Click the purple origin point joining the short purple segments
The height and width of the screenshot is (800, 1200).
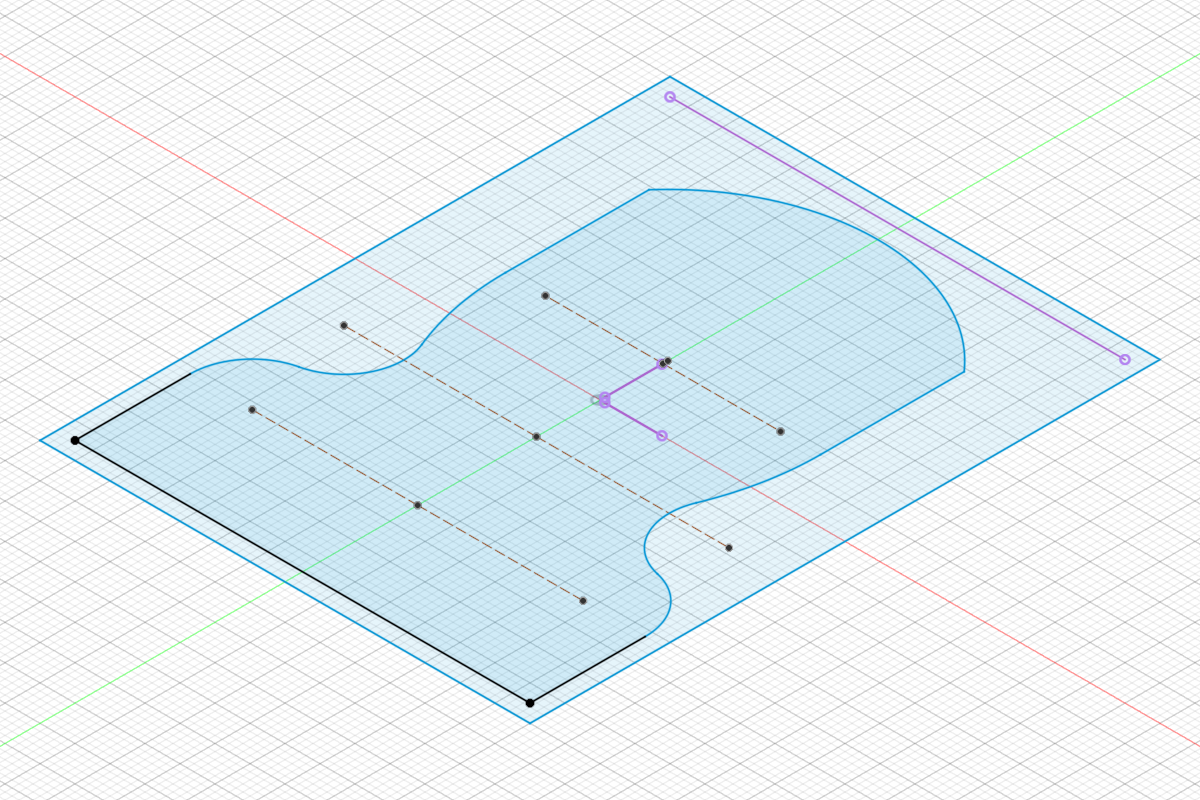pos(604,400)
